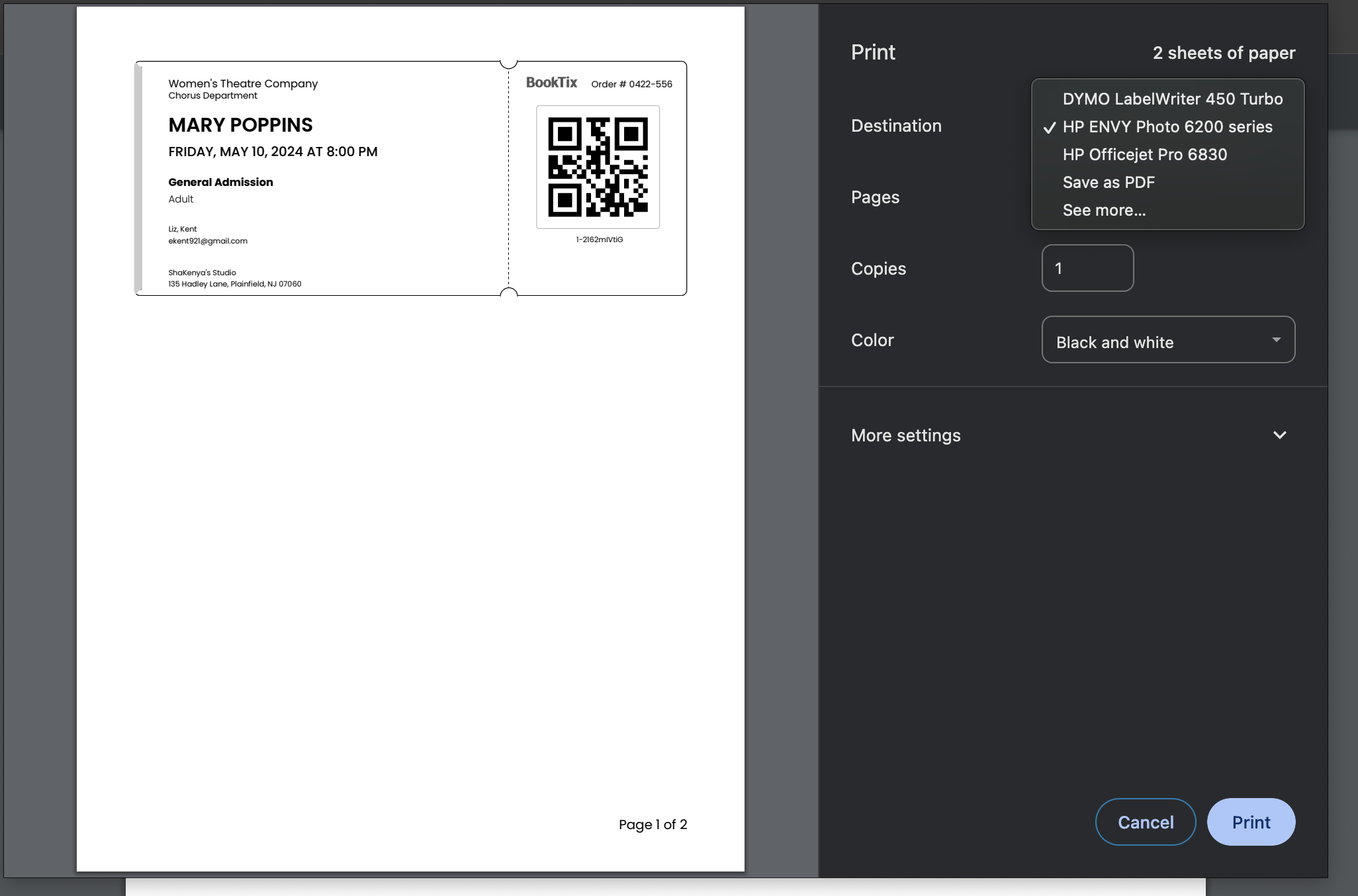Choose HP ENVY Photo 6200 series printer
Viewport: 1358px width, 896px height.
tap(1167, 127)
